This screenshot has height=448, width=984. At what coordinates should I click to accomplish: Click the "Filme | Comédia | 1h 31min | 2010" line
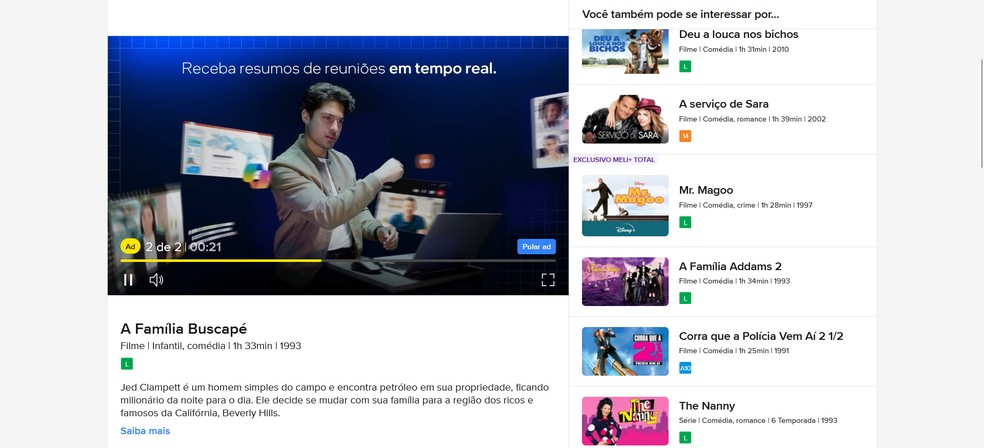click(x=734, y=49)
